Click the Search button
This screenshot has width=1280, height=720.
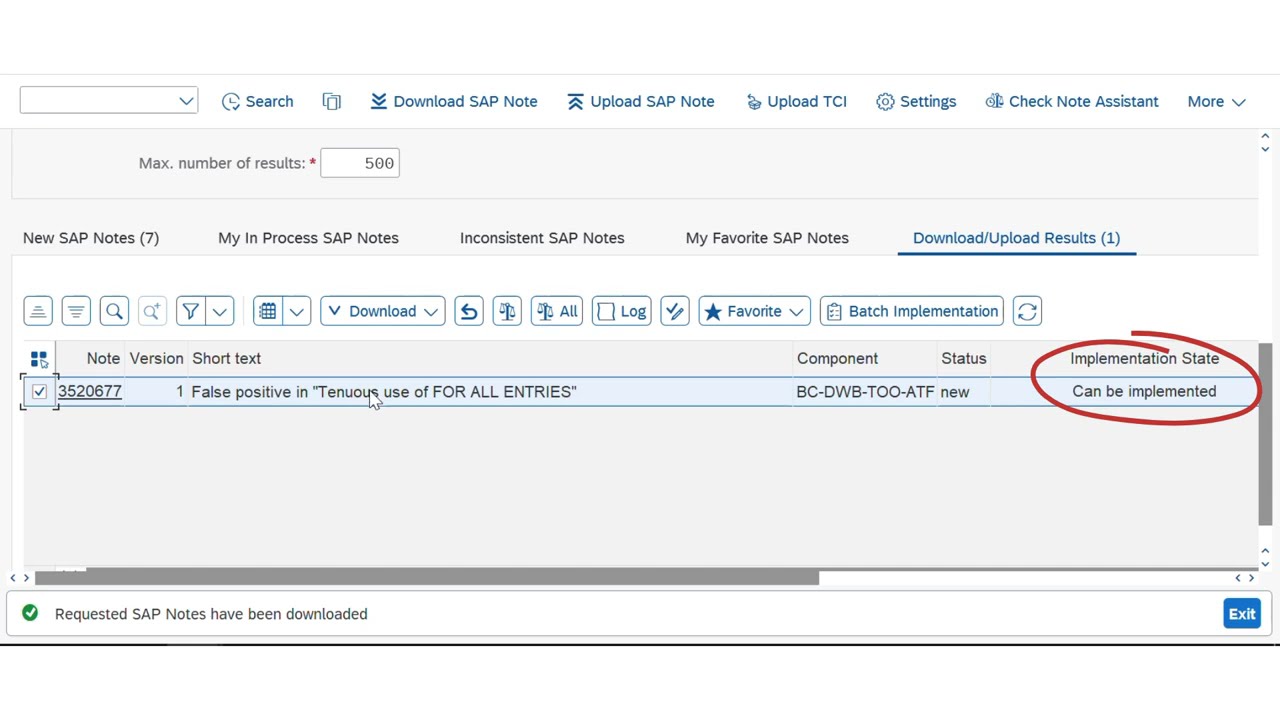258,101
